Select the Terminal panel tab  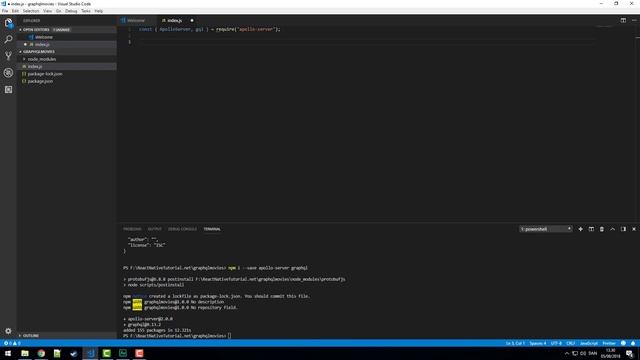tap(212, 229)
